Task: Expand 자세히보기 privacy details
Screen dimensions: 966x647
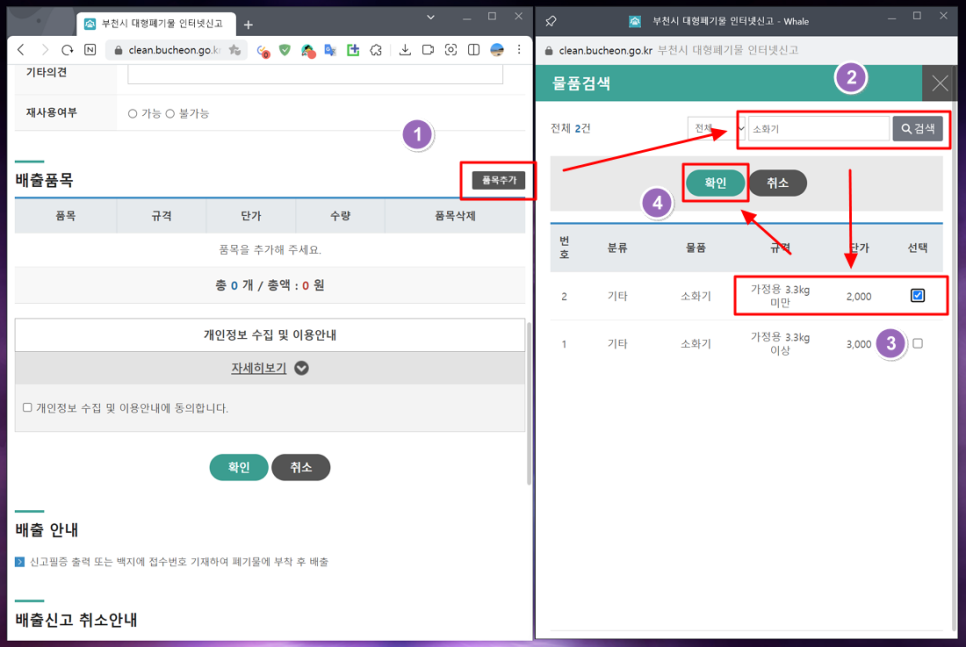Action: pos(269,368)
